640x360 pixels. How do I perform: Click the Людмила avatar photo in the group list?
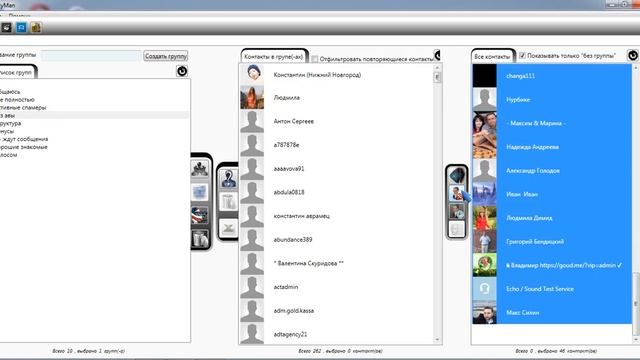[x=252, y=98]
